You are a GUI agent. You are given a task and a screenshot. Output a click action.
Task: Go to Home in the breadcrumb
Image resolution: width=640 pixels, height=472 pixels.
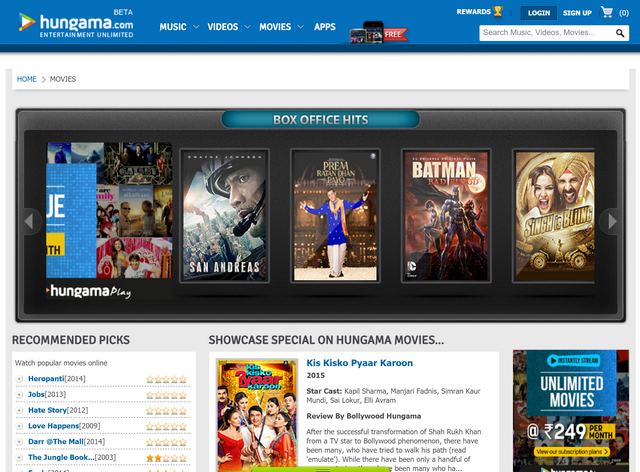[27, 79]
